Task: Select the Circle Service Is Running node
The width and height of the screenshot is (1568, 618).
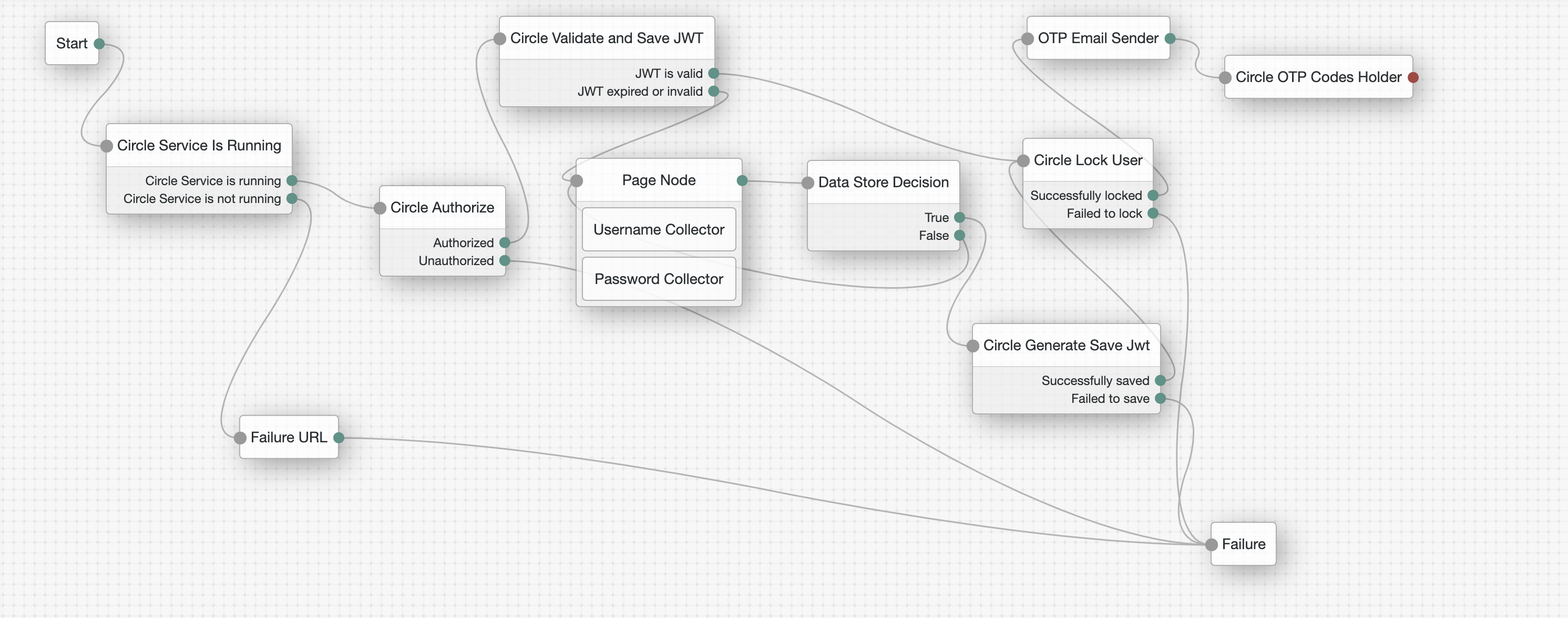Action: pyautogui.click(x=199, y=146)
